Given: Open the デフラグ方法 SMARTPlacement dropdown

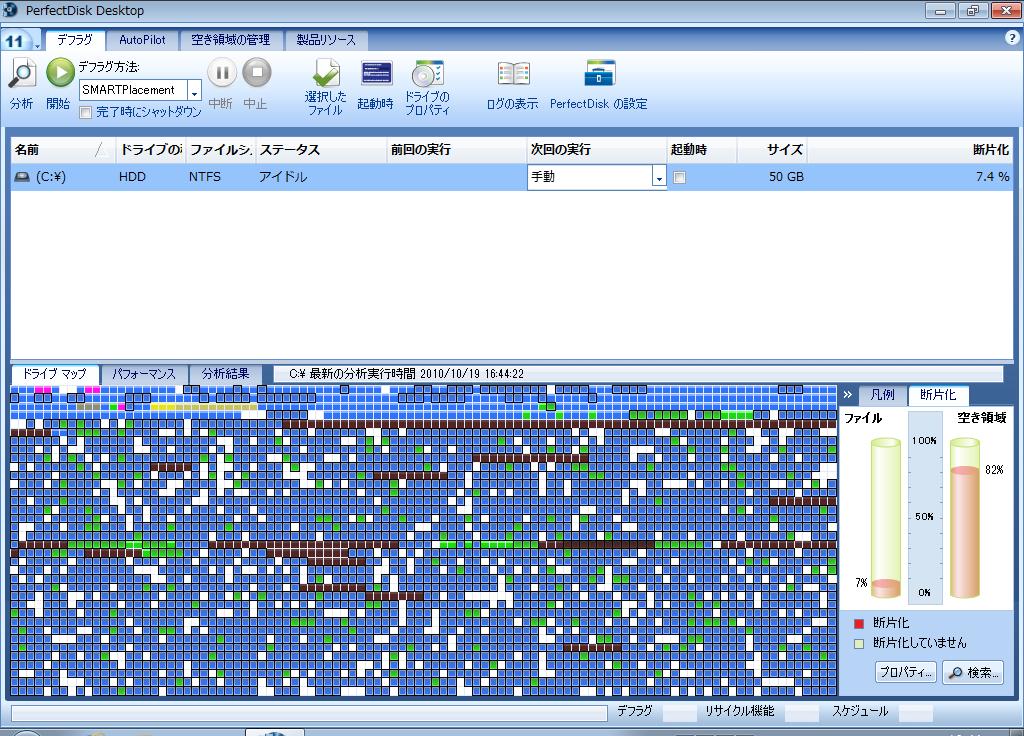Looking at the screenshot, I should 194,90.
